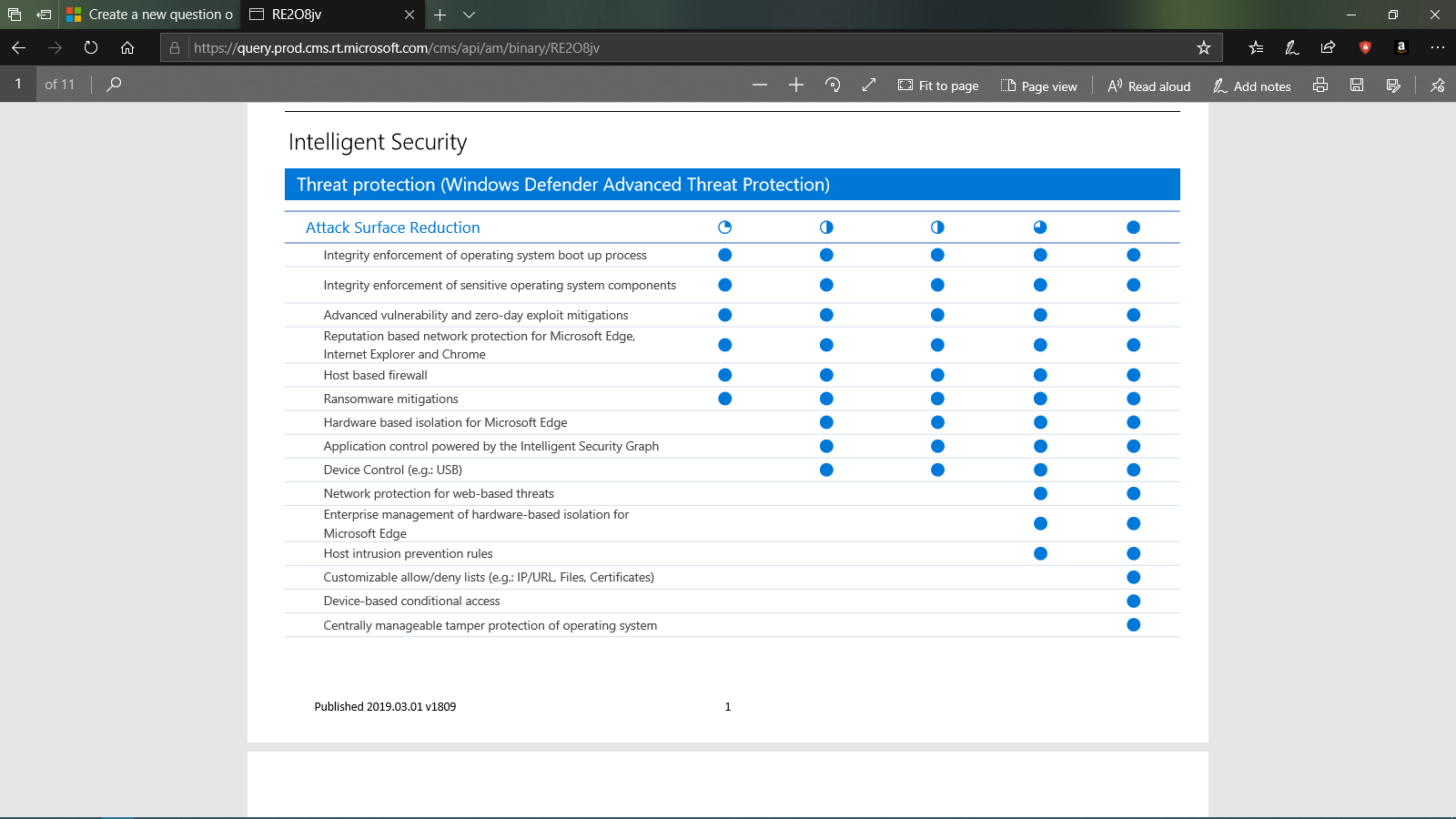The image size is (1456, 819).
Task: Click the address bar URL
Action: tap(397, 47)
